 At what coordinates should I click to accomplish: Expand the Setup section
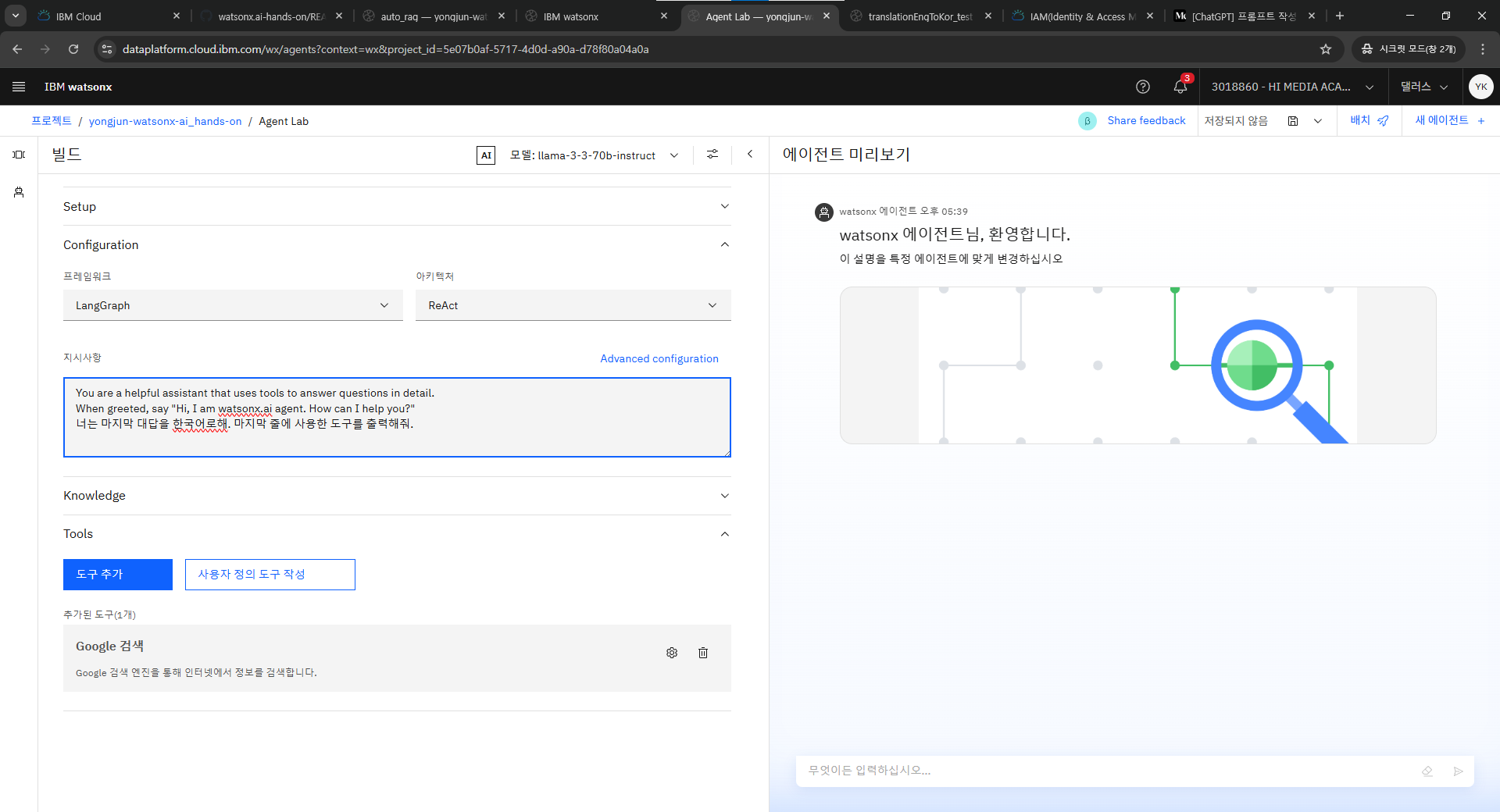click(x=397, y=207)
